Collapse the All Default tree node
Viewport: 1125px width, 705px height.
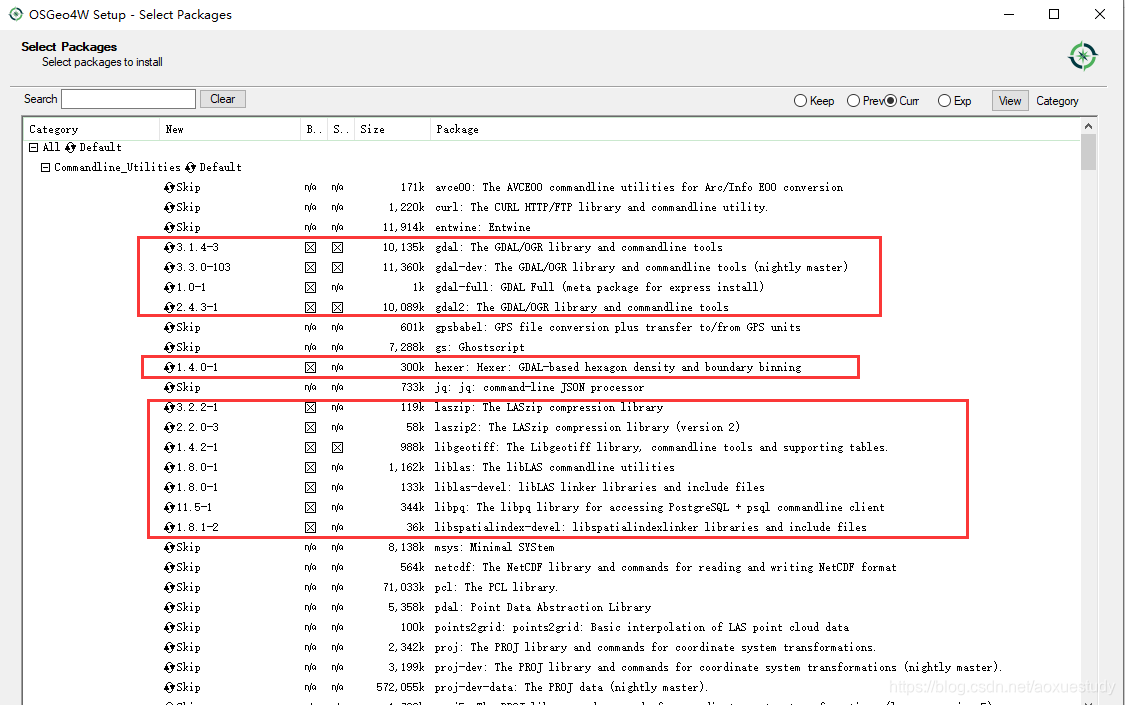pyautogui.click(x=35, y=147)
